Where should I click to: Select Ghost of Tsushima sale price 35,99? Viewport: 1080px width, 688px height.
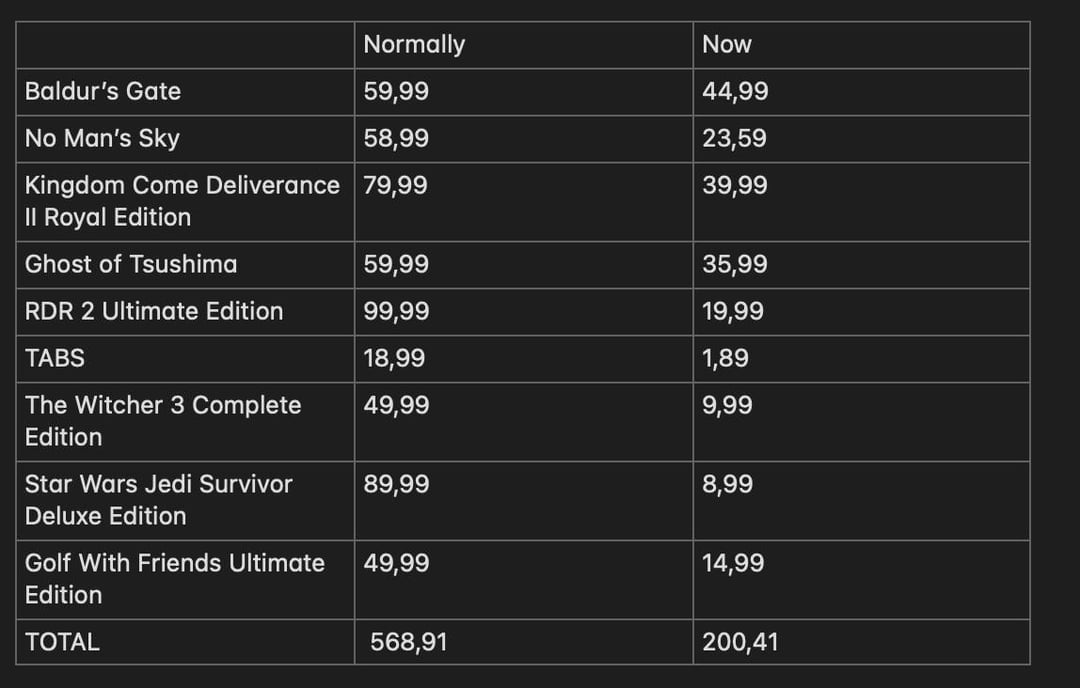tap(735, 265)
